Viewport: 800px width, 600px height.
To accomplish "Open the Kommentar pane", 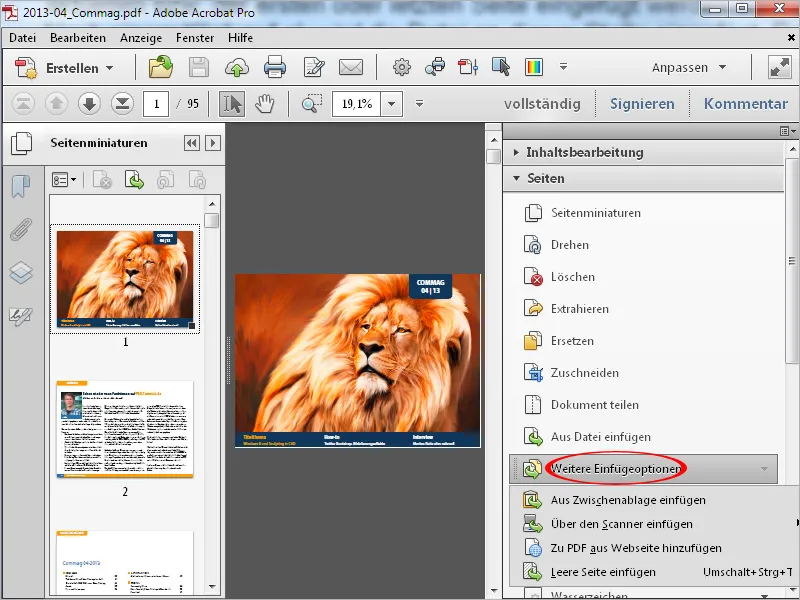I will pyautogui.click(x=745, y=104).
